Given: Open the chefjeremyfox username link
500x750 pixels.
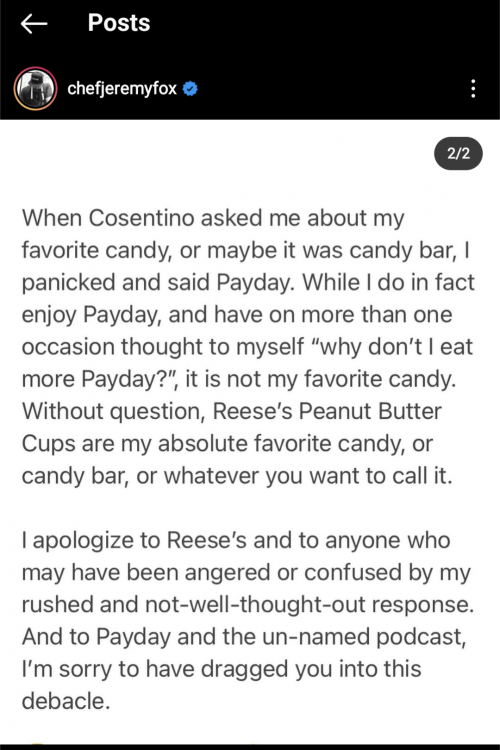Looking at the screenshot, I should 122,88.
